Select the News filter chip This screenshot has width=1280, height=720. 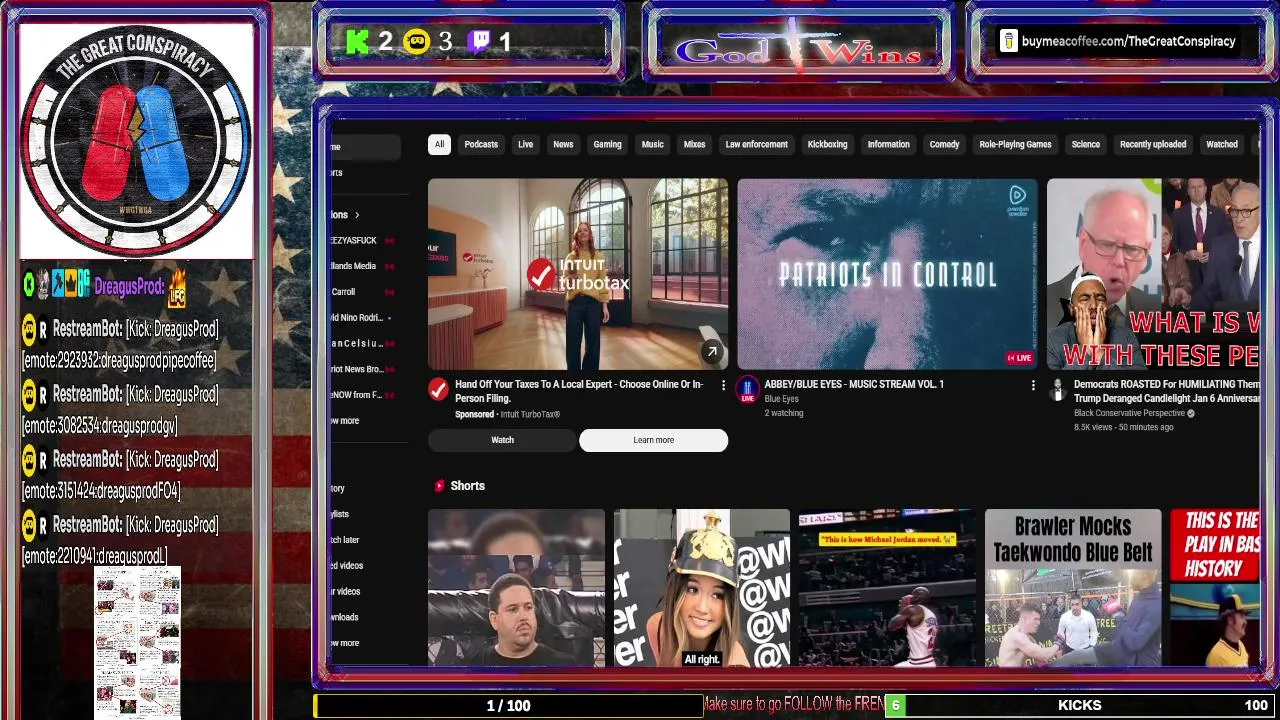click(x=563, y=144)
